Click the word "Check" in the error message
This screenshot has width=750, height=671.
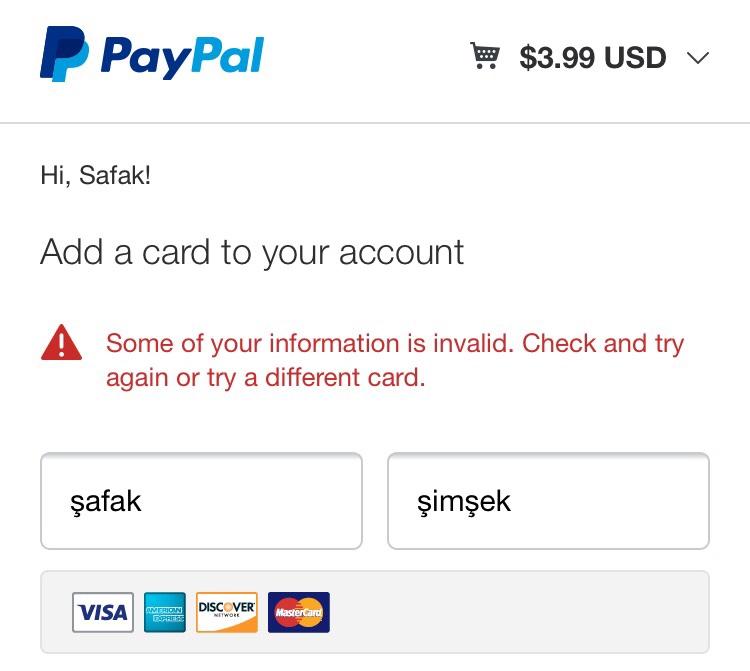point(560,344)
